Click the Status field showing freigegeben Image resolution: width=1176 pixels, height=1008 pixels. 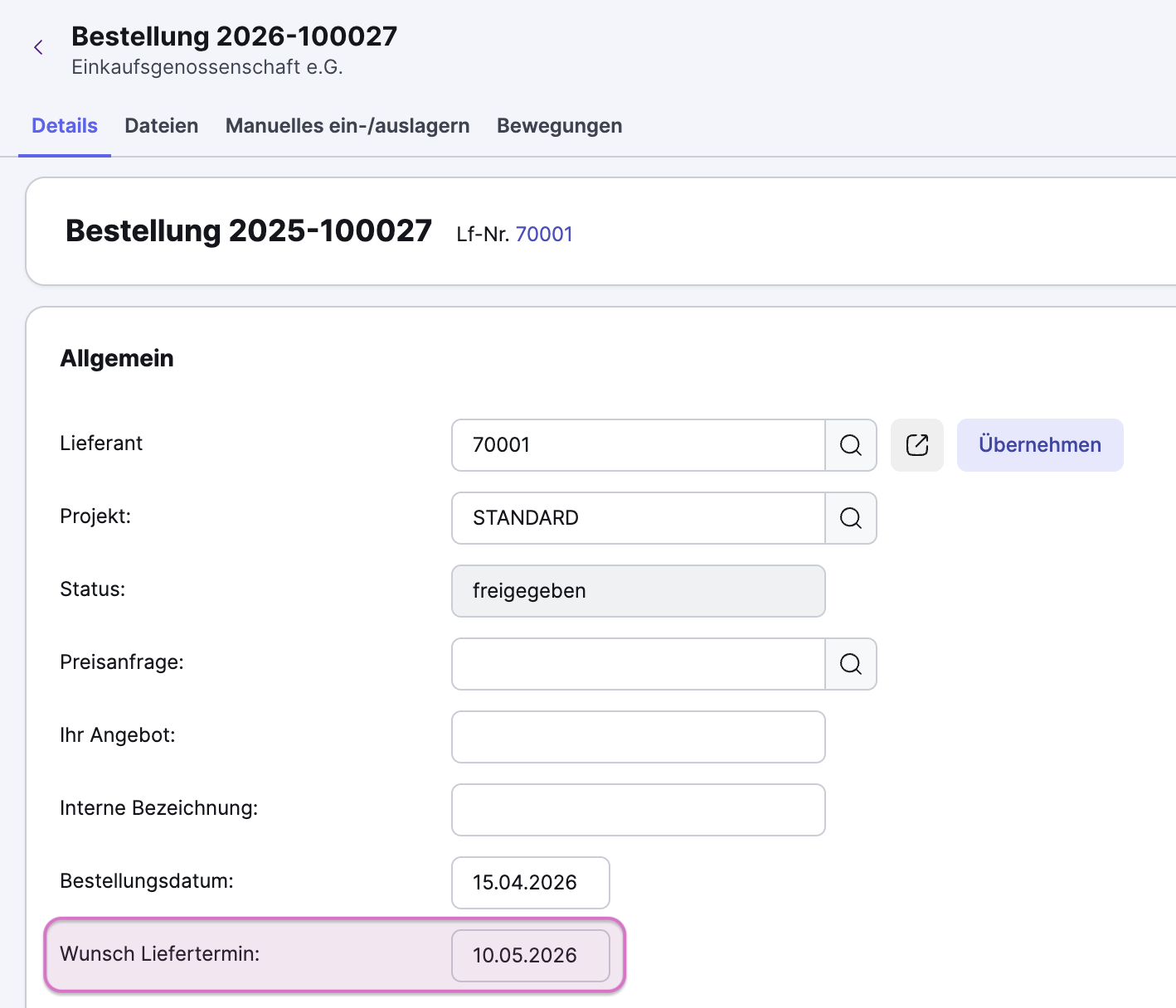click(638, 591)
